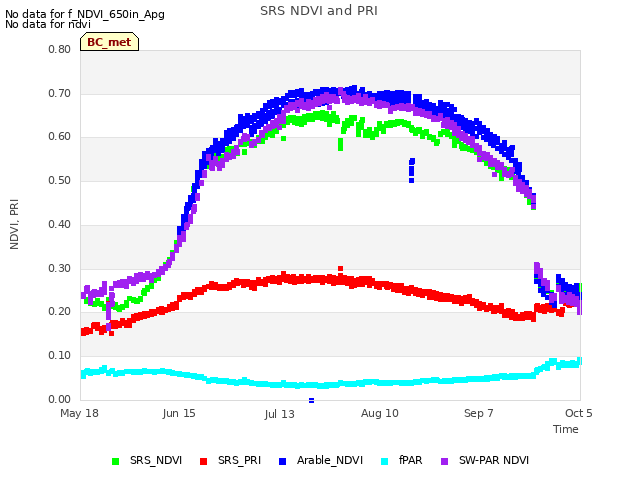Click the May 18 x-axis tick label

click(80, 413)
